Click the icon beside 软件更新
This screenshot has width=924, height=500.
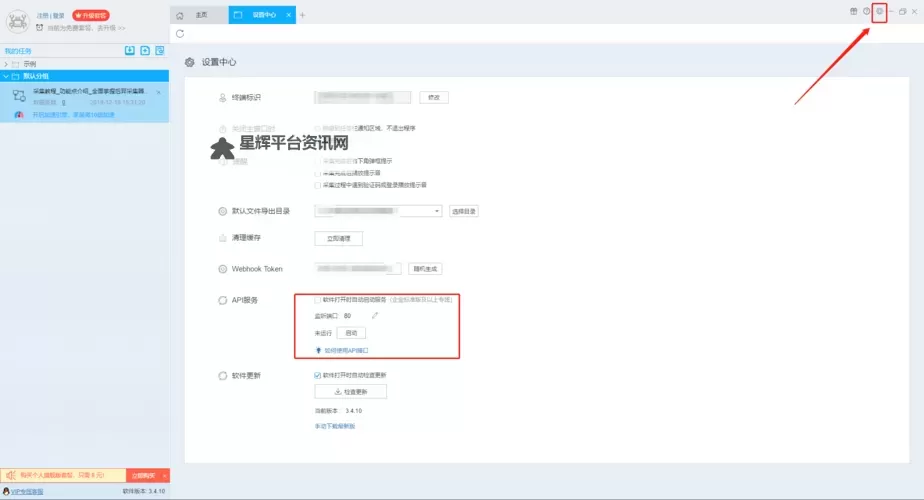pyautogui.click(x=222, y=376)
